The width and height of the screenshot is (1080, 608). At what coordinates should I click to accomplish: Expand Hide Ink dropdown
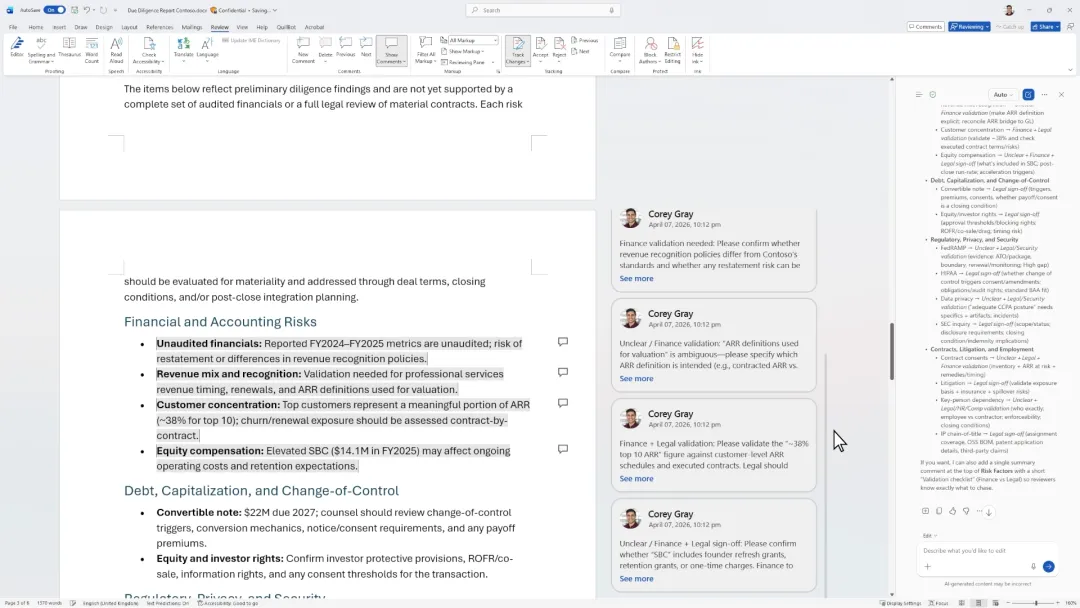(697, 50)
